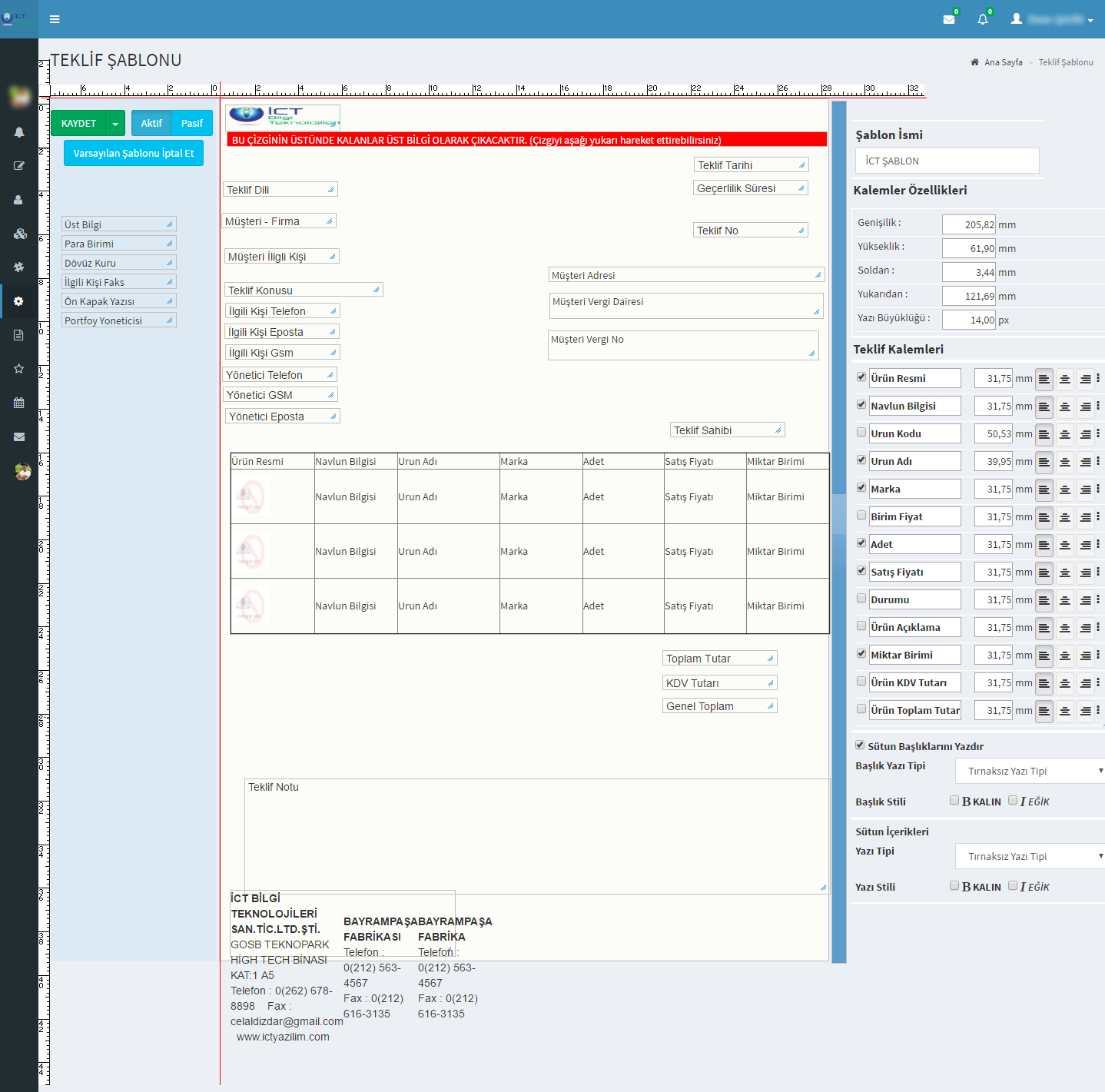Left-align the Adet column
The width and height of the screenshot is (1105, 1092).
[x=1044, y=545]
